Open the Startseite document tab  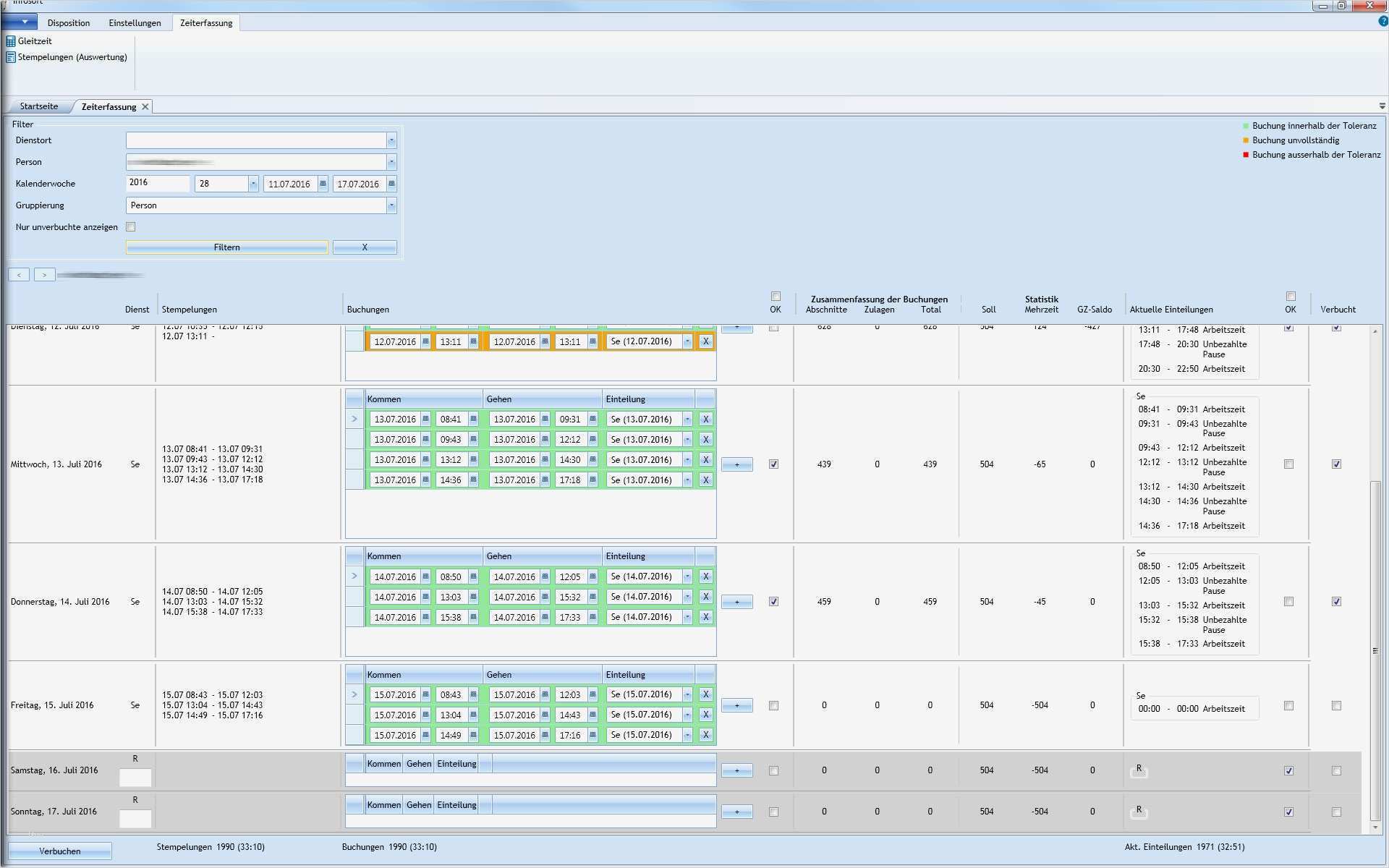pos(39,106)
